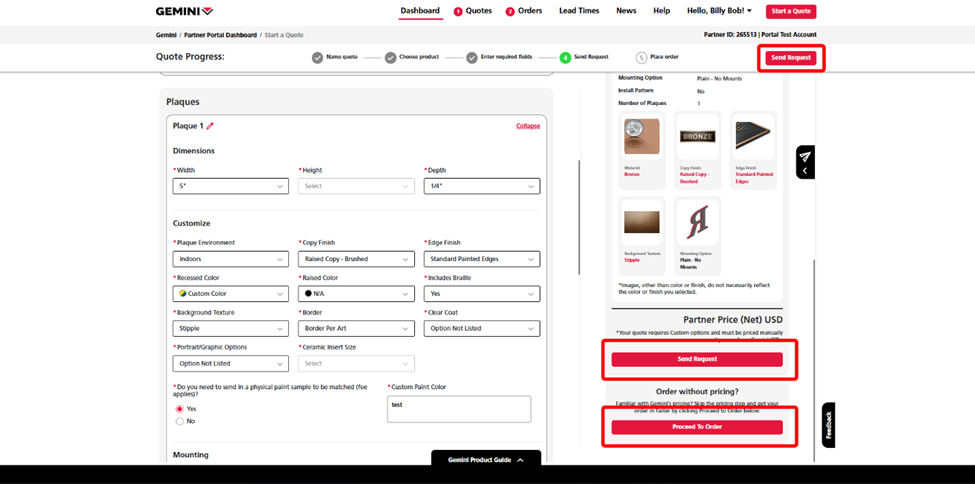This screenshot has height=484, width=975.
Task: Collapse the Plaque 1 section
Action: tap(528, 126)
